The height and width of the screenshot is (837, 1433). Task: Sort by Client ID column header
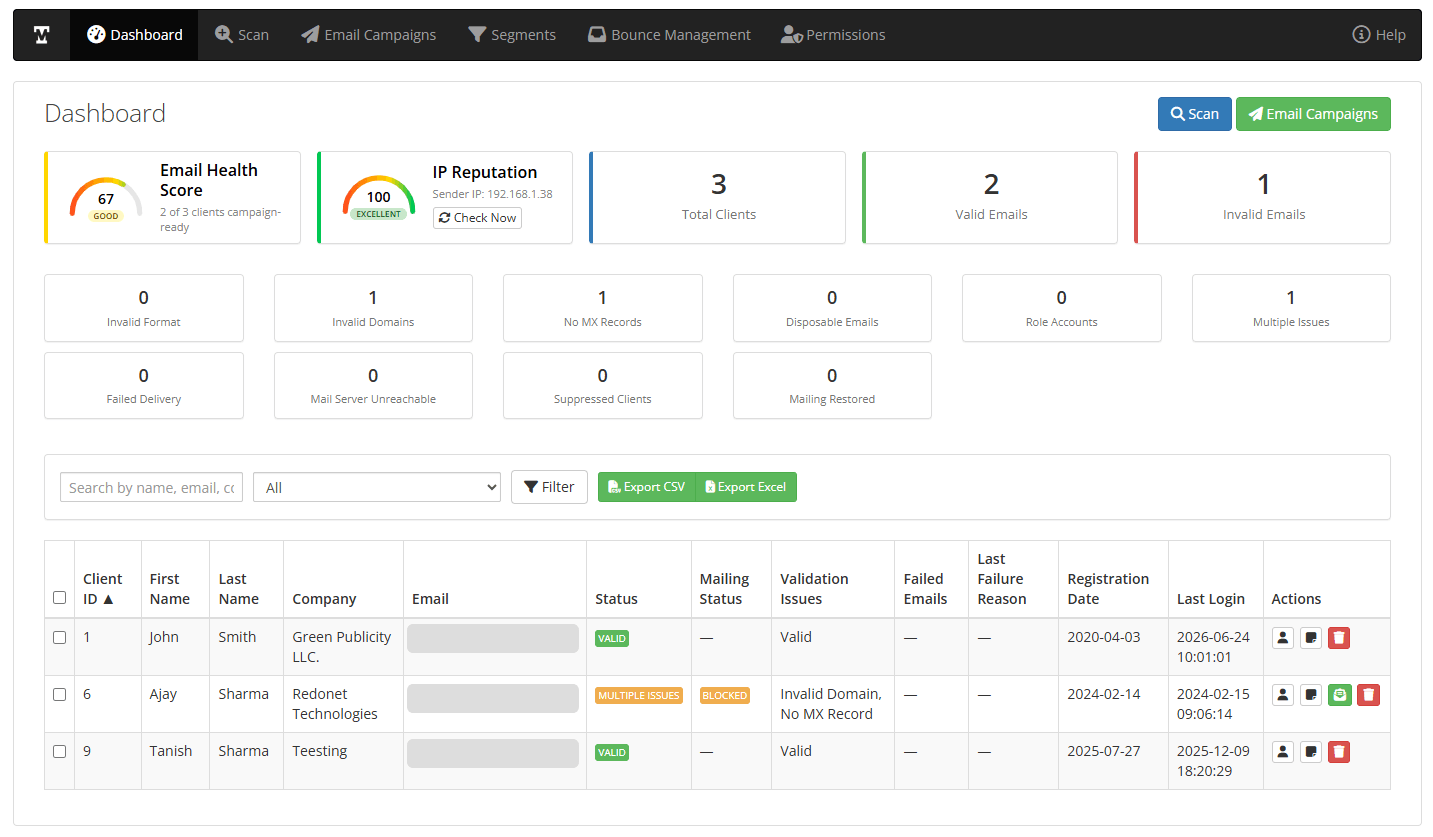pyautogui.click(x=102, y=589)
